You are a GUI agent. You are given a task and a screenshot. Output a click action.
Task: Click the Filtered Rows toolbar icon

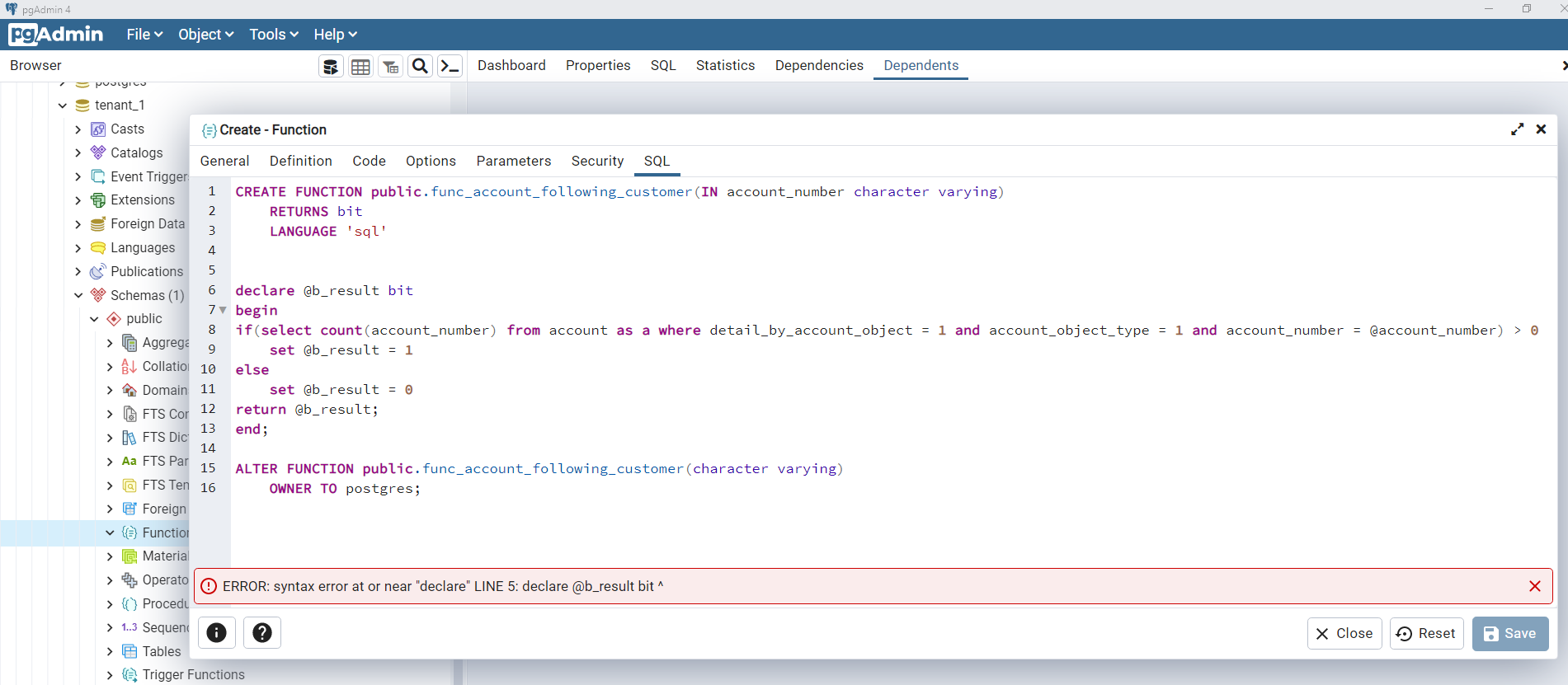[x=390, y=67]
